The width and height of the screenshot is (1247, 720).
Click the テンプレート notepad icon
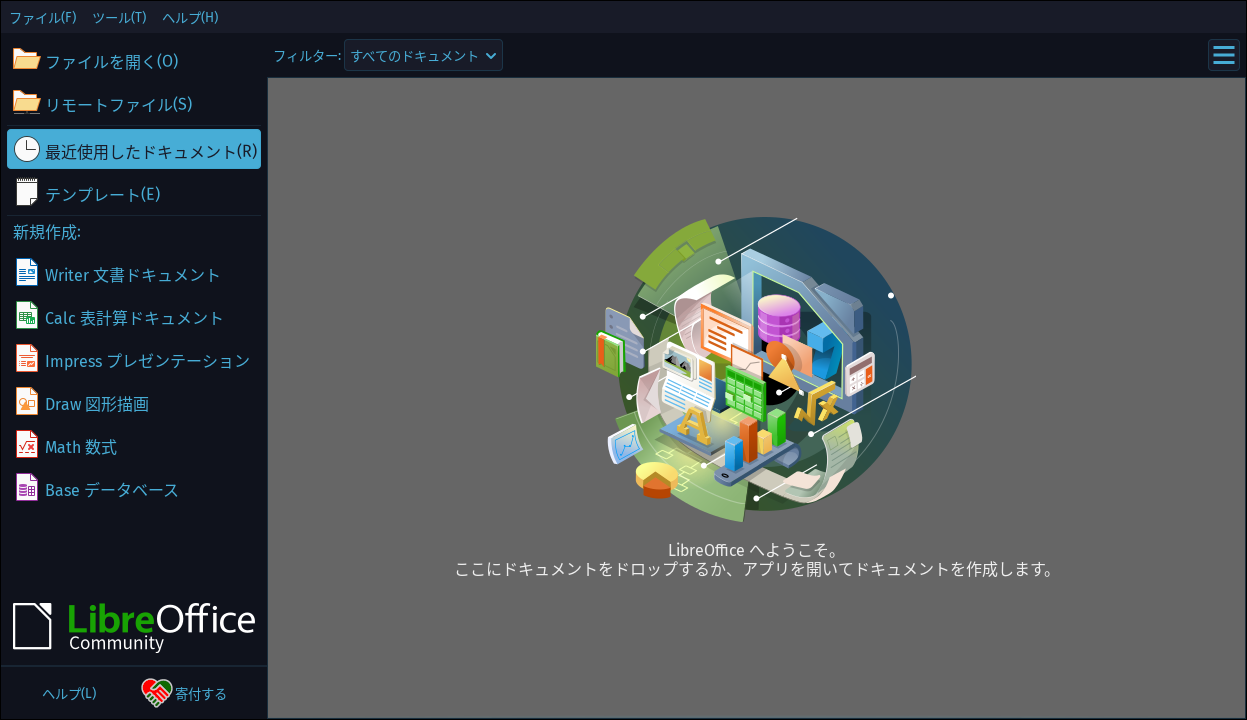pos(27,193)
